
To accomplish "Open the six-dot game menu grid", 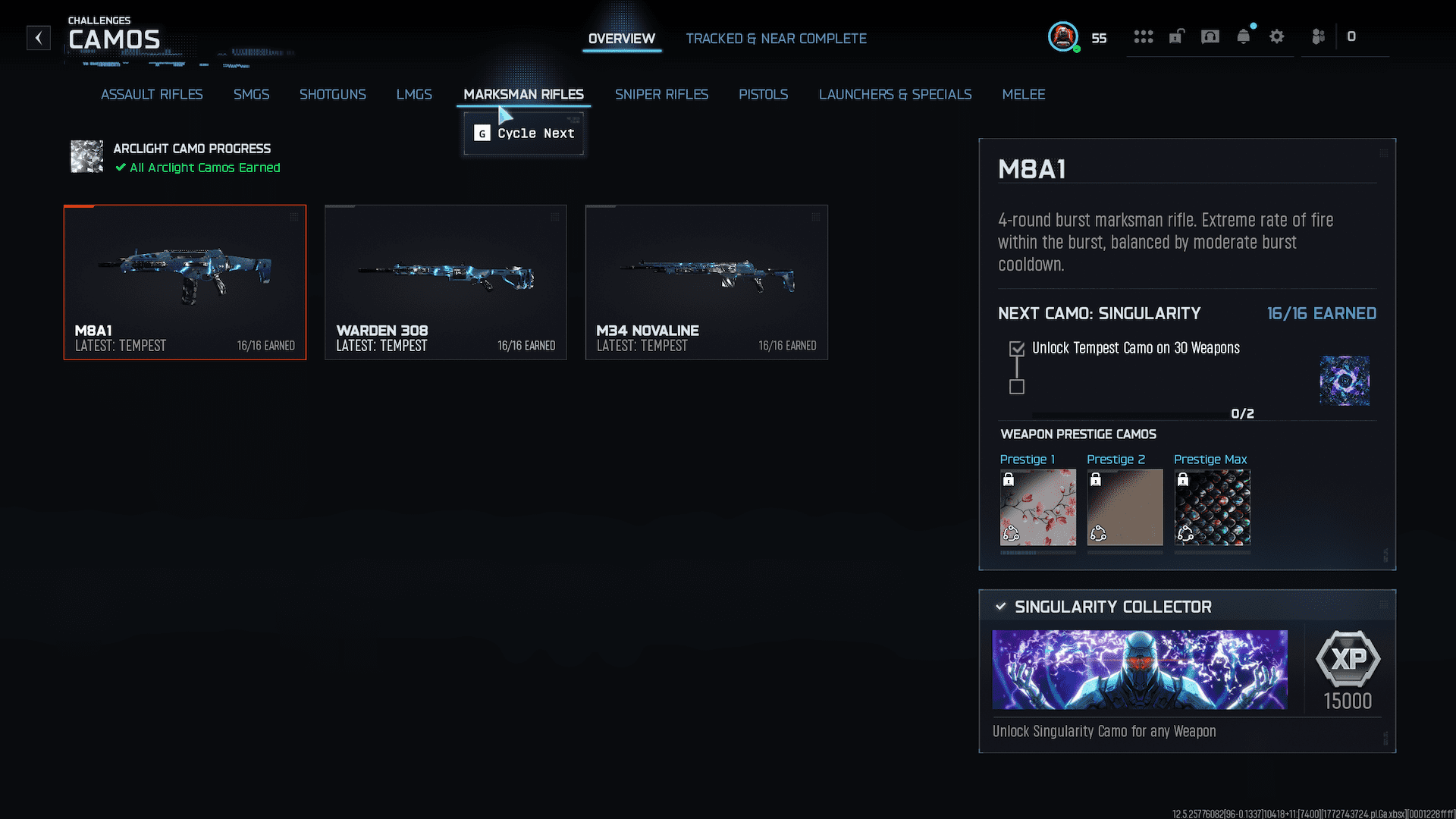I will (x=1143, y=36).
